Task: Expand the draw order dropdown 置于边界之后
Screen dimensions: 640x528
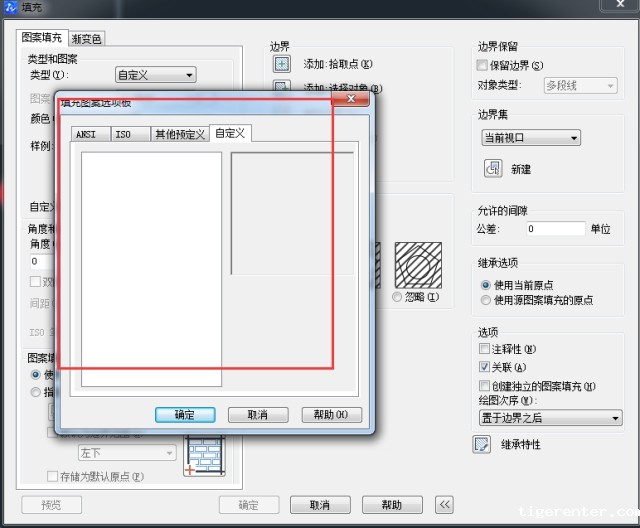Action: (x=550, y=418)
